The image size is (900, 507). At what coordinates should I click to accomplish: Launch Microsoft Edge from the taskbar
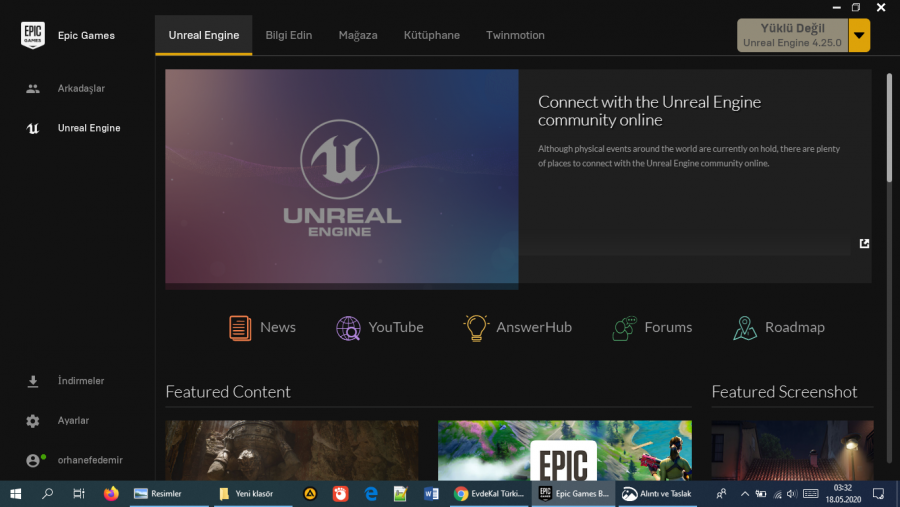click(x=371, y=494)
